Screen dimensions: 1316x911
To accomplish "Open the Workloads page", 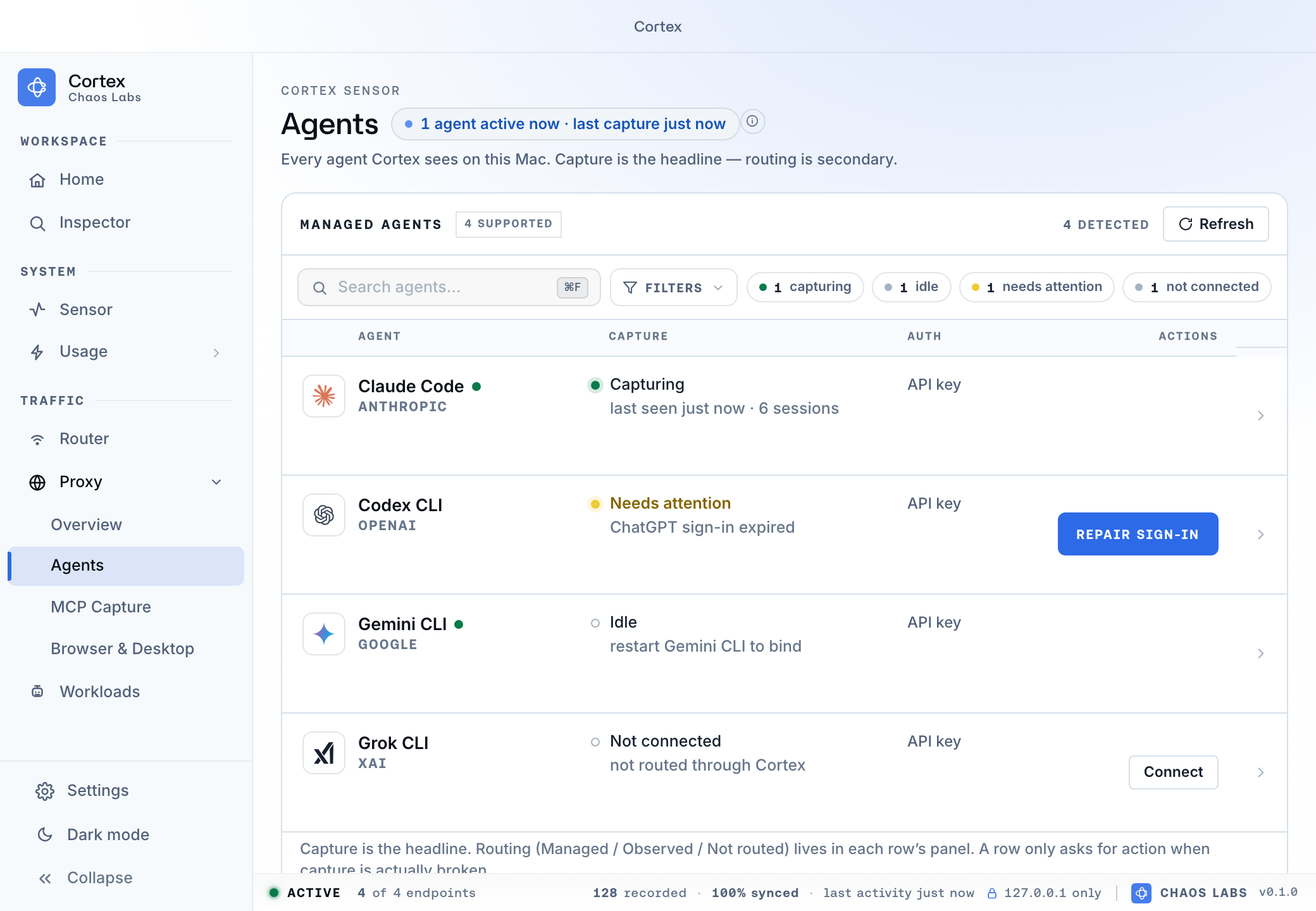I will pos(126,692).
